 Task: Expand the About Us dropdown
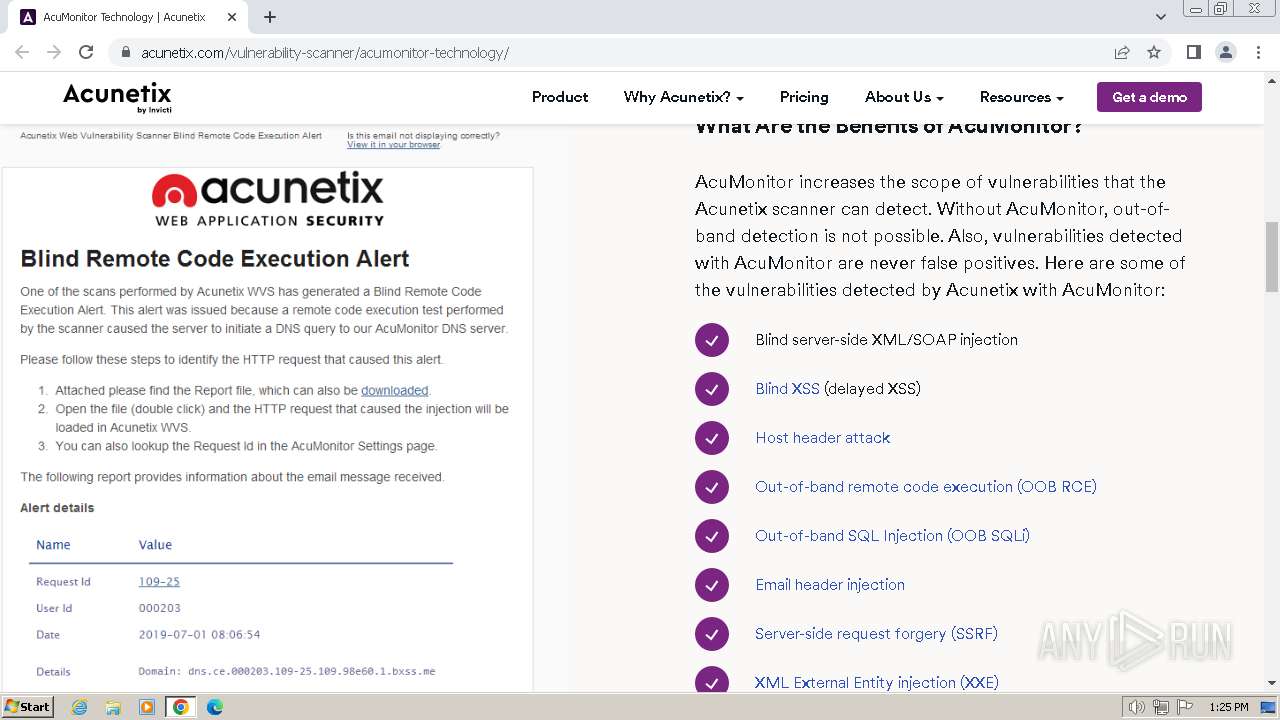(904, 97)
